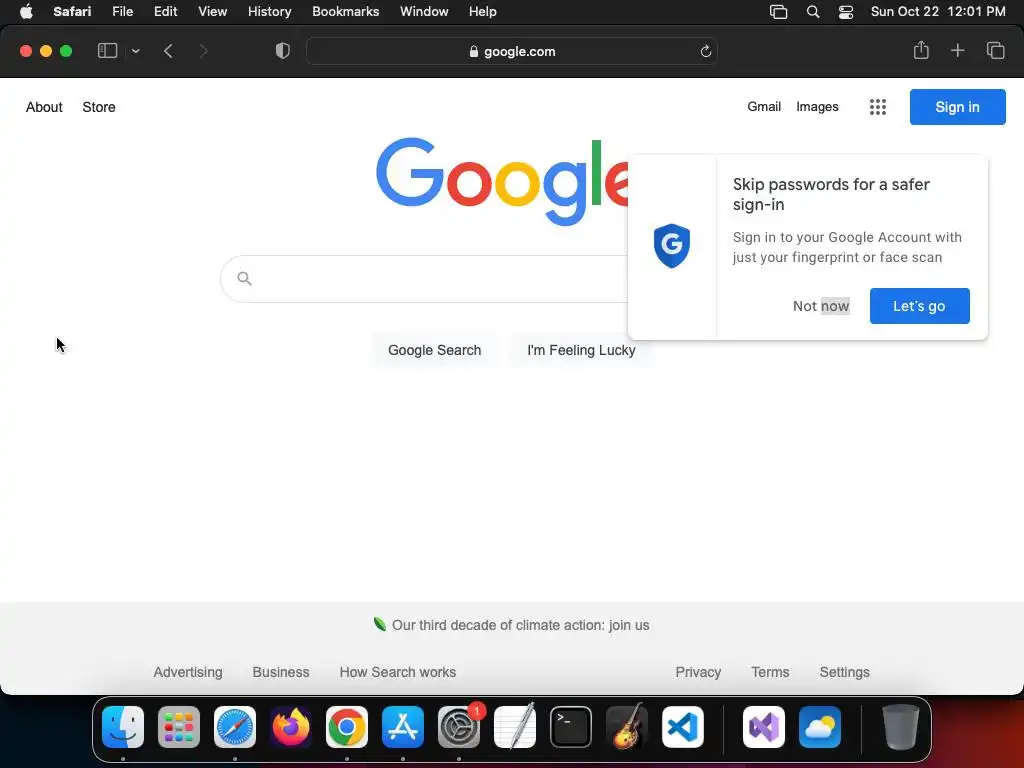Go back with the back arrow

[168, 51]
